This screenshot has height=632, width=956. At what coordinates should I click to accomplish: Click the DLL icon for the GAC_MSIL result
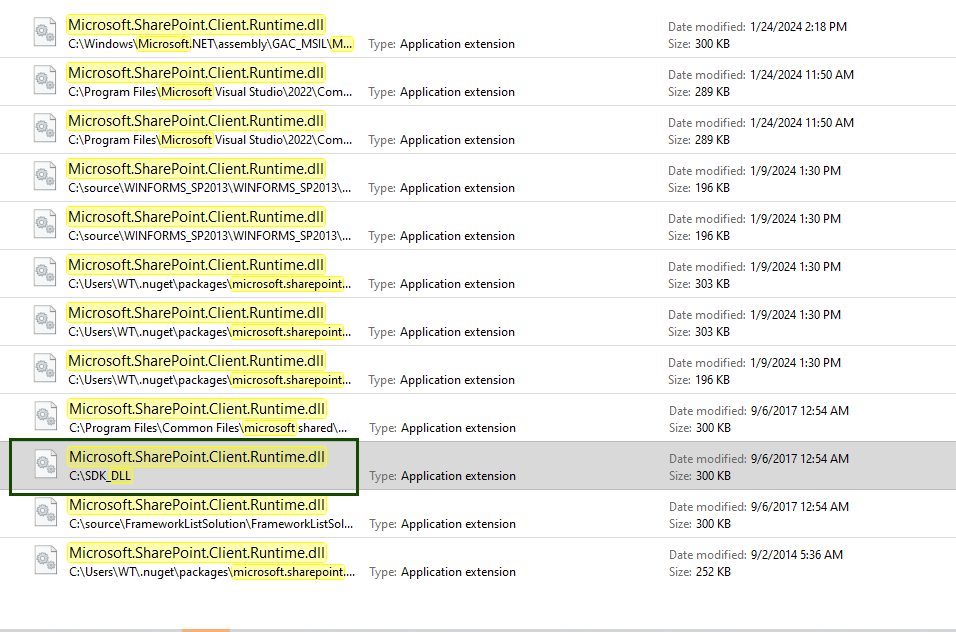[45, 32]
